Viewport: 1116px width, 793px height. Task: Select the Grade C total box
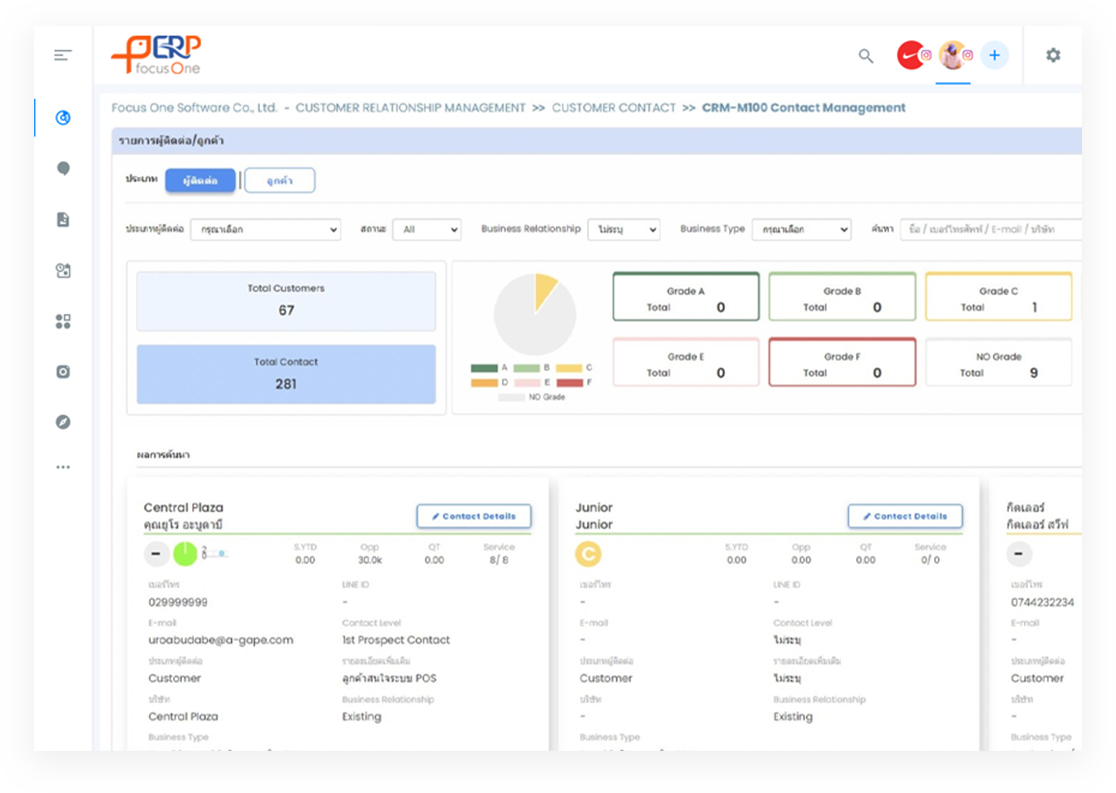click(999, 297)
